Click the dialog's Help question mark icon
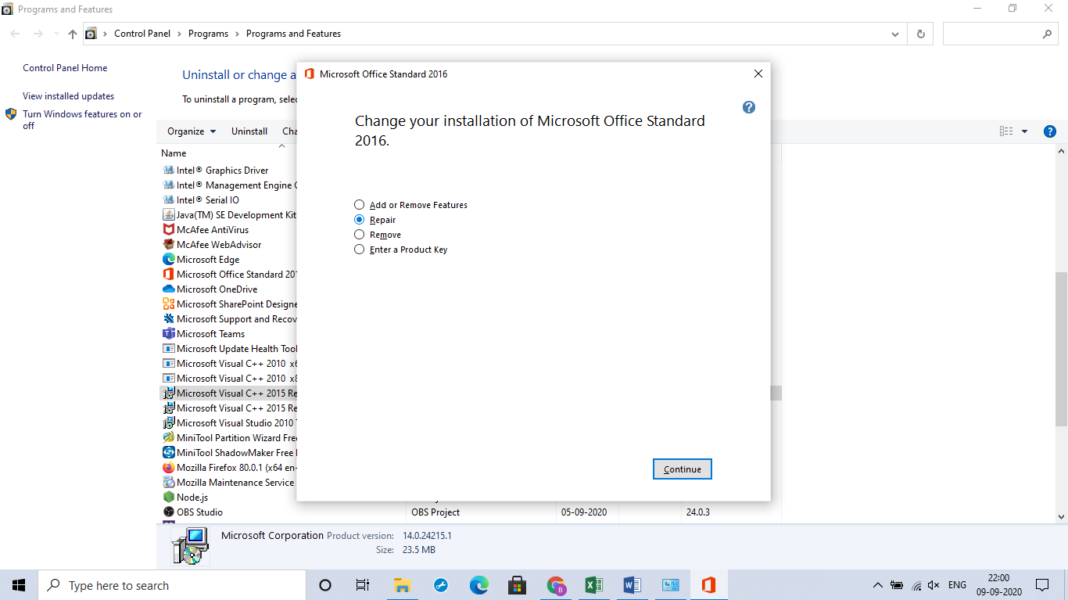Viewport: 1068px width, 600px height. tap(748, 107)
